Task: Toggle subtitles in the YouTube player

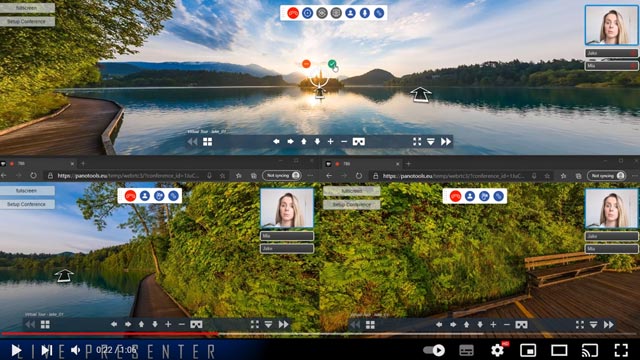Action: point(467,350)
